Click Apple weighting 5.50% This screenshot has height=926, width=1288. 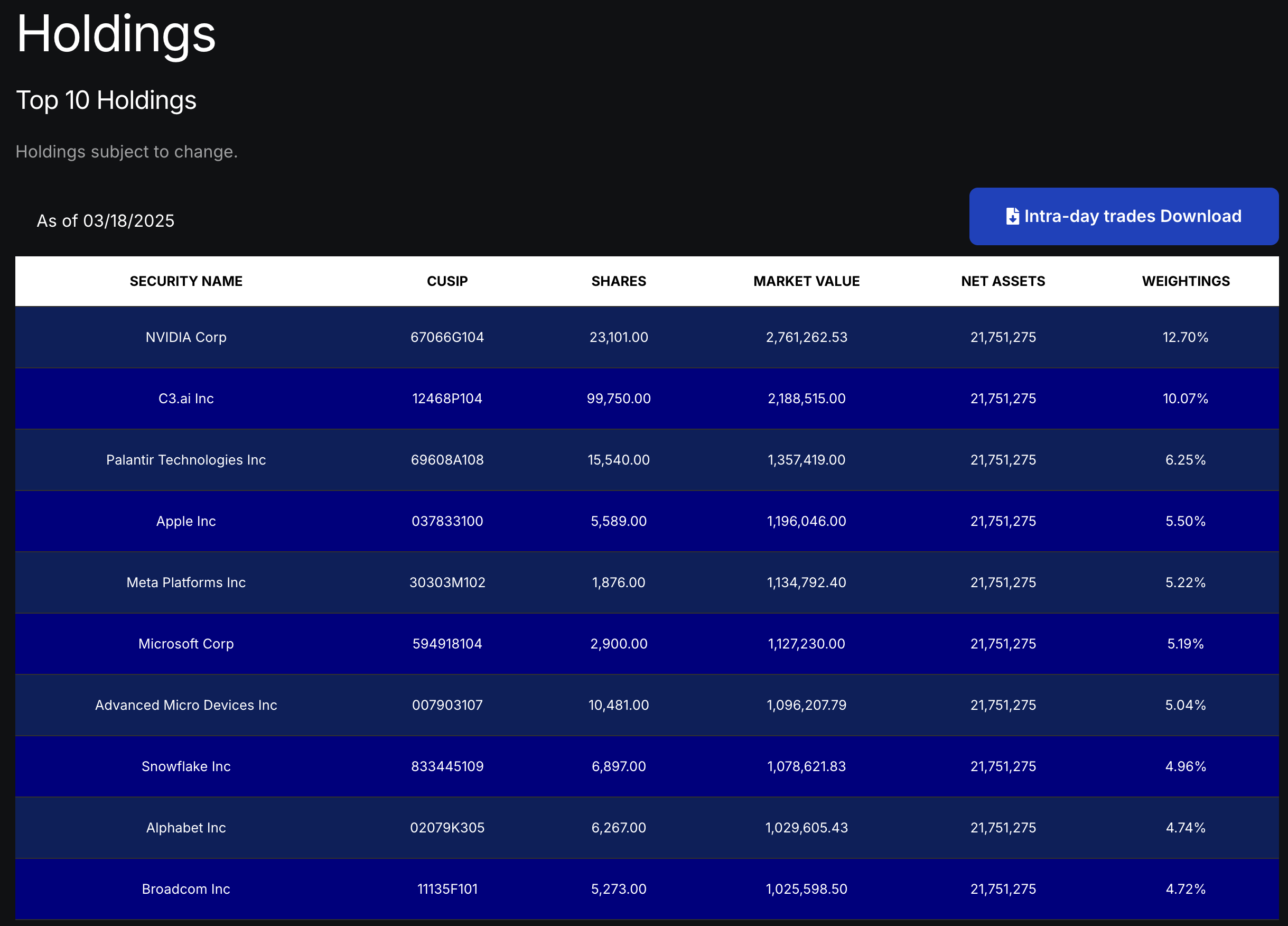coord(1185,522)
